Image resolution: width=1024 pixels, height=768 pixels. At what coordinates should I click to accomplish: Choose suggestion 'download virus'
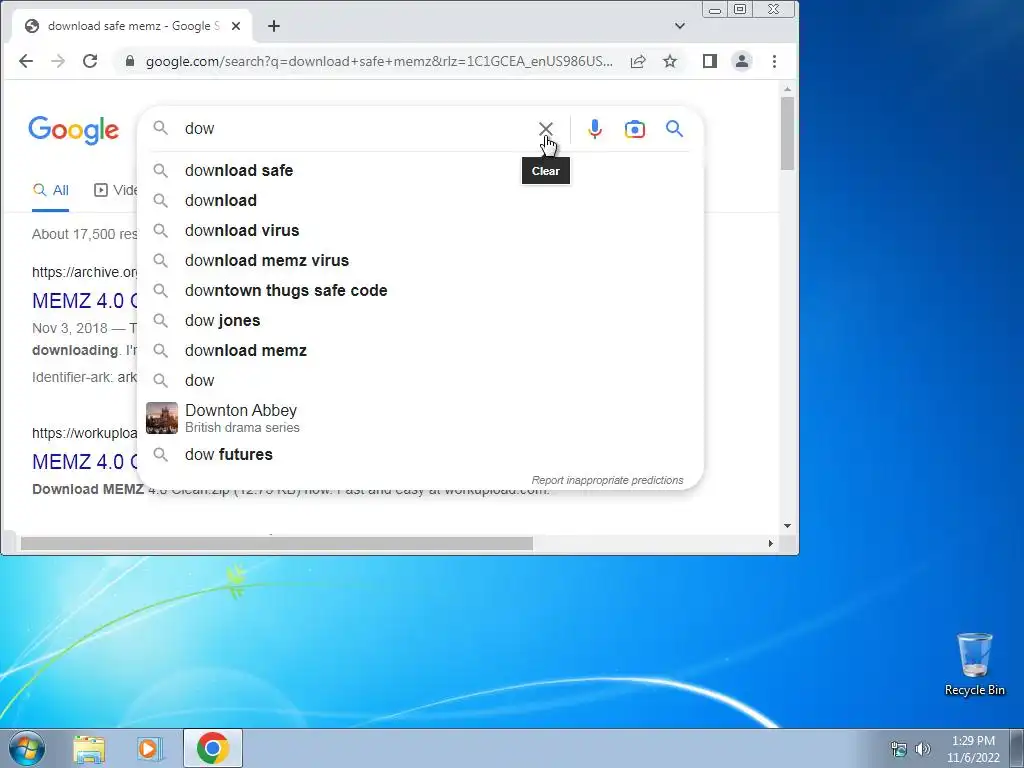(x=421, y=231)
